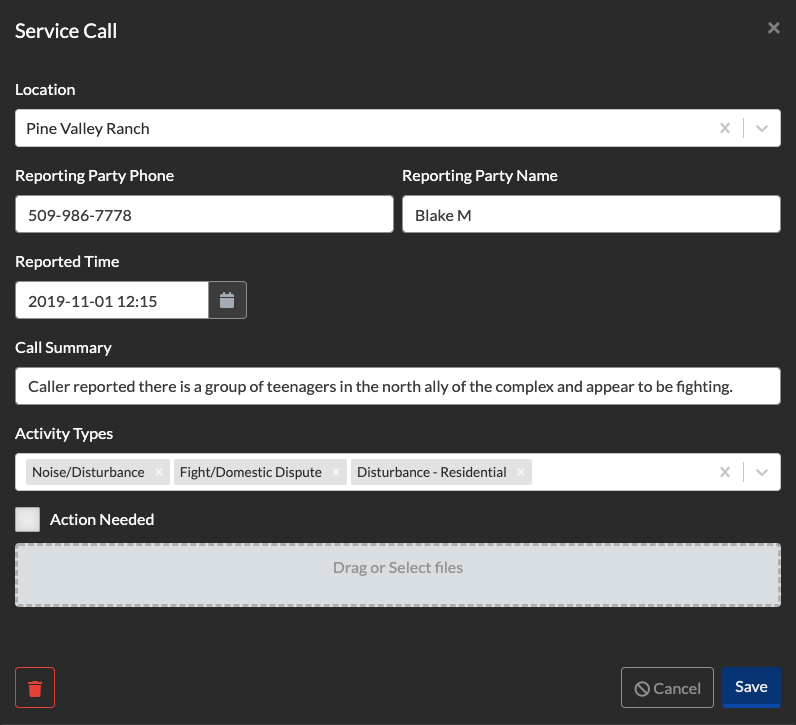Expand the Activity Types dropdown
This screenshot has width=796, height=725.
761,472
